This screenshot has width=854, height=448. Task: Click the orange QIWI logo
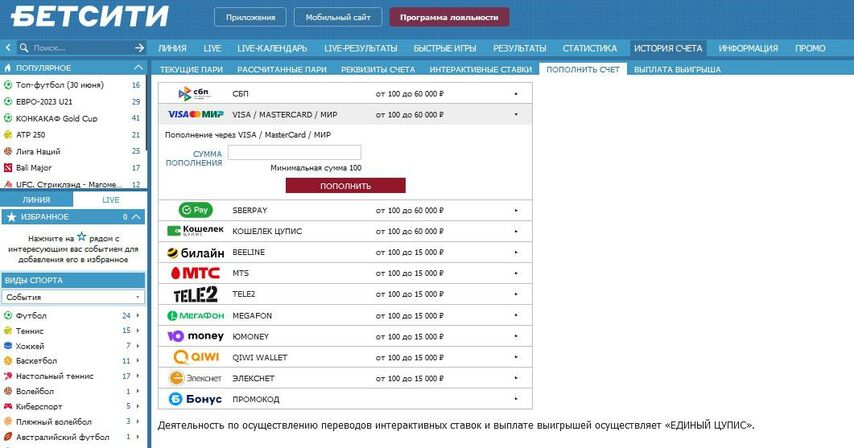click(196, 358)
